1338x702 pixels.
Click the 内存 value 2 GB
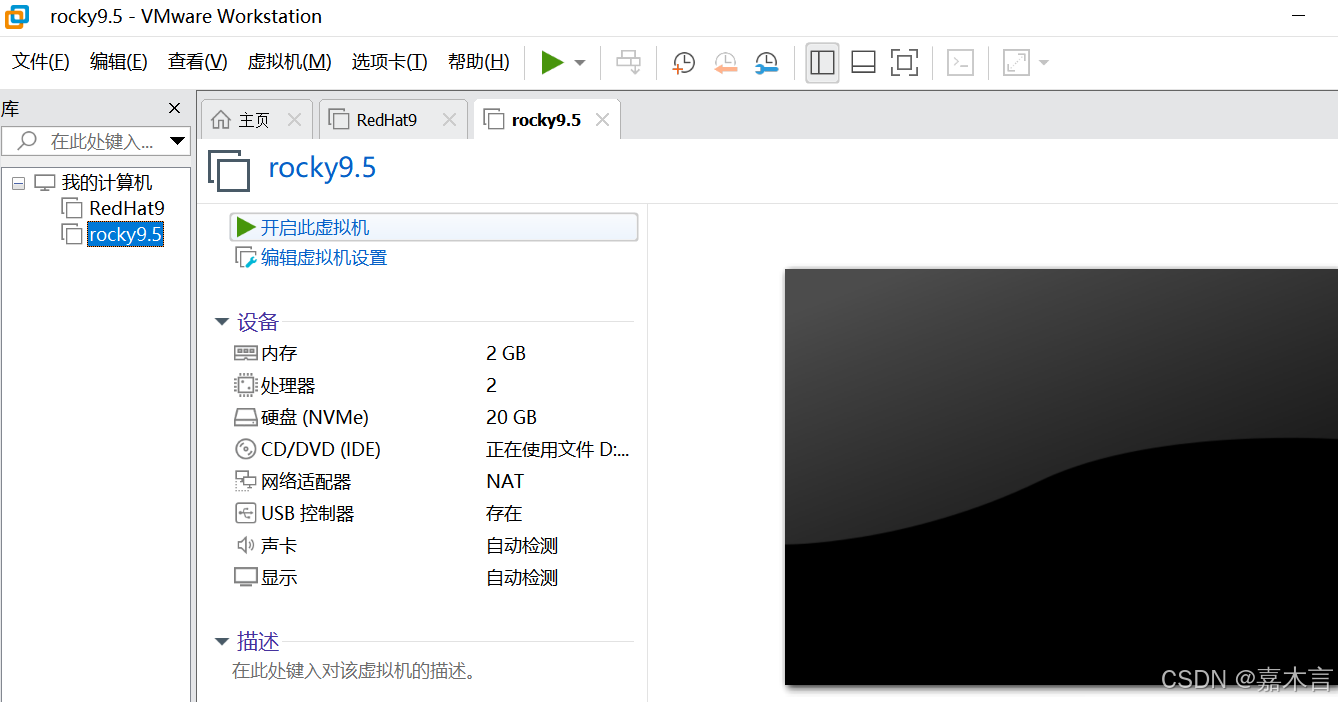pos(506,353)
